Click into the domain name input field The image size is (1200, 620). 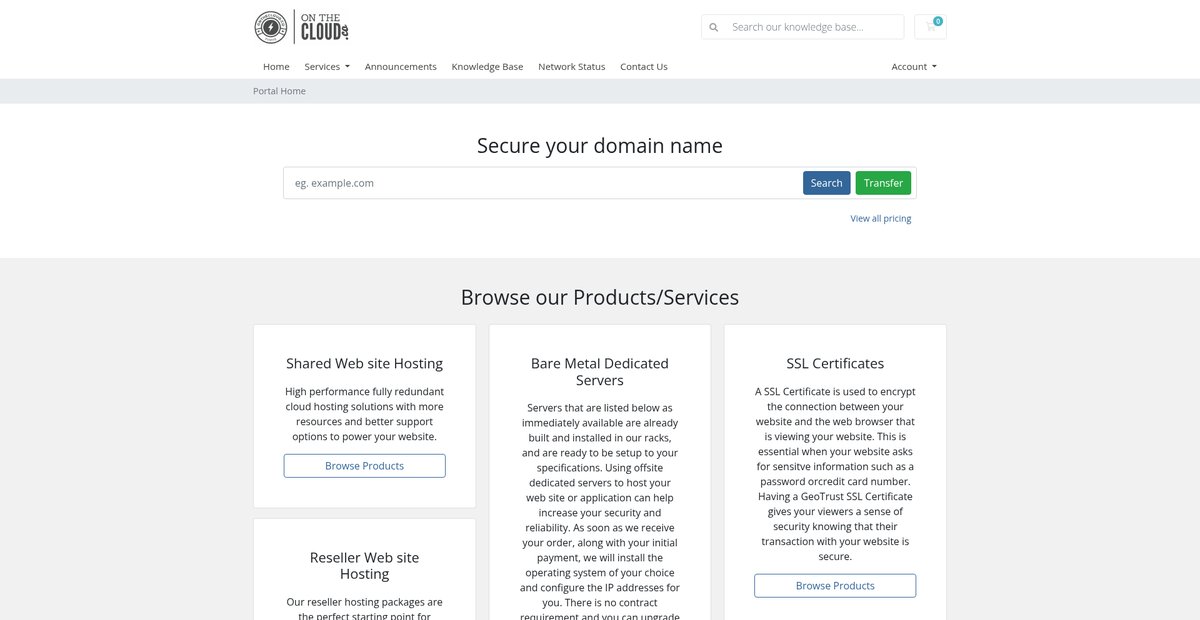tap(541, 183)
